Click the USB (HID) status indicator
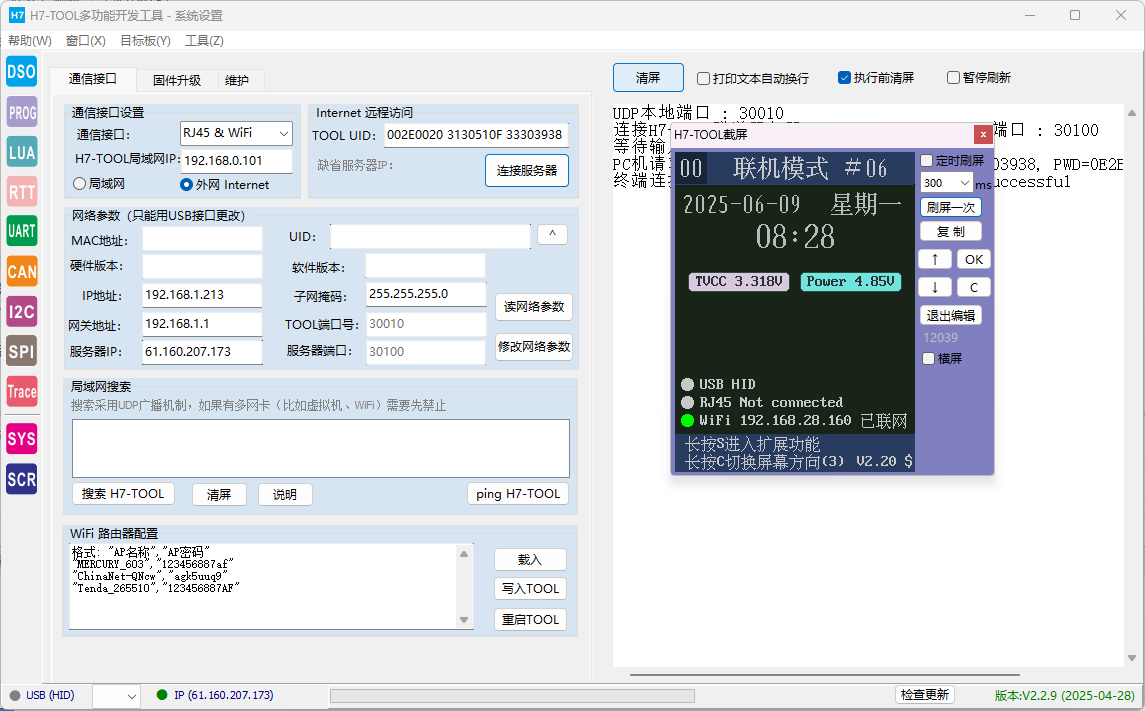Image resolution: width=1145 pixels, height=711 pixels. pyautogui.click(x=42, y=695)
